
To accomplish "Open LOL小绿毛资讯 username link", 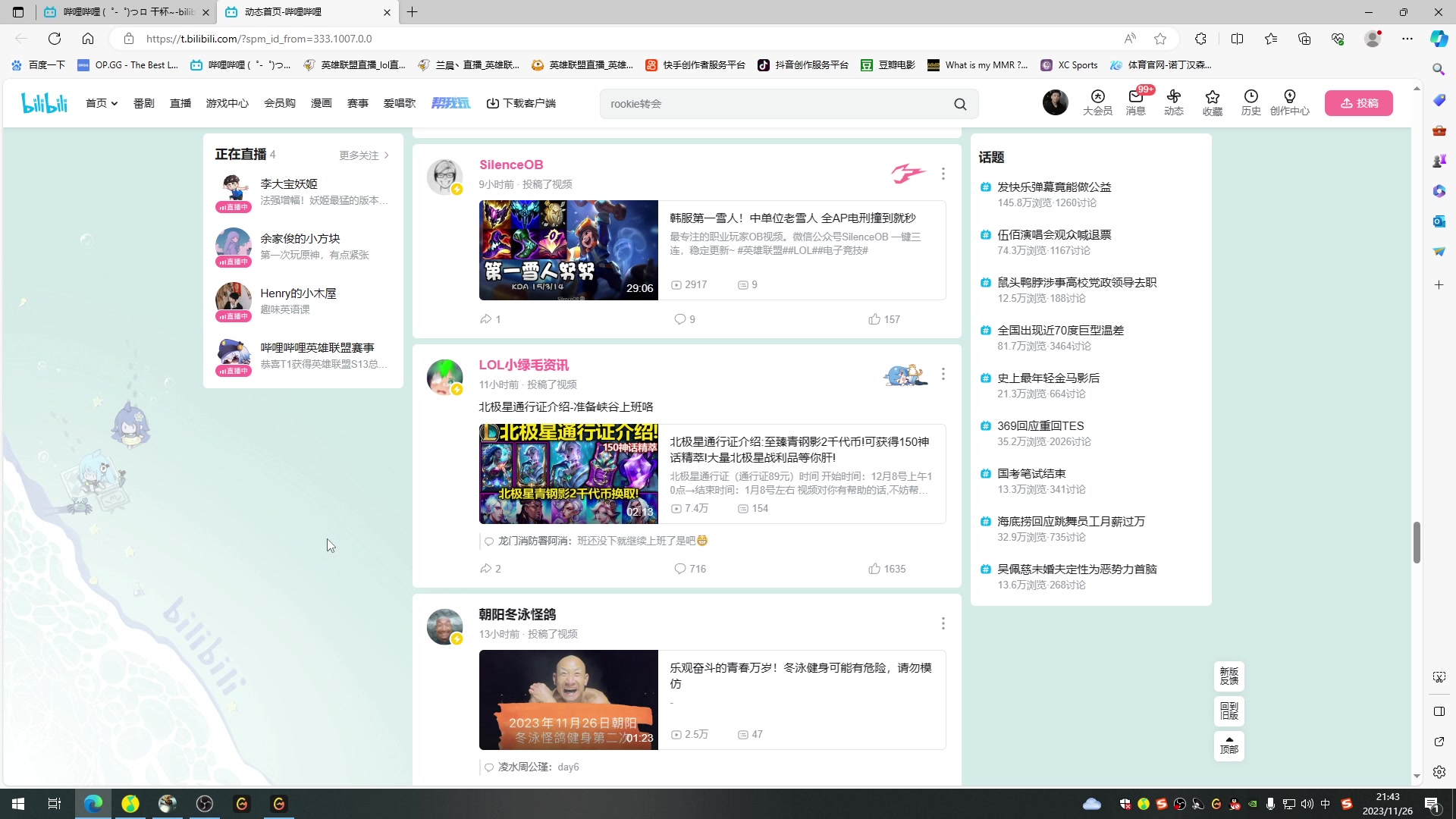I will tap(524, 365).
